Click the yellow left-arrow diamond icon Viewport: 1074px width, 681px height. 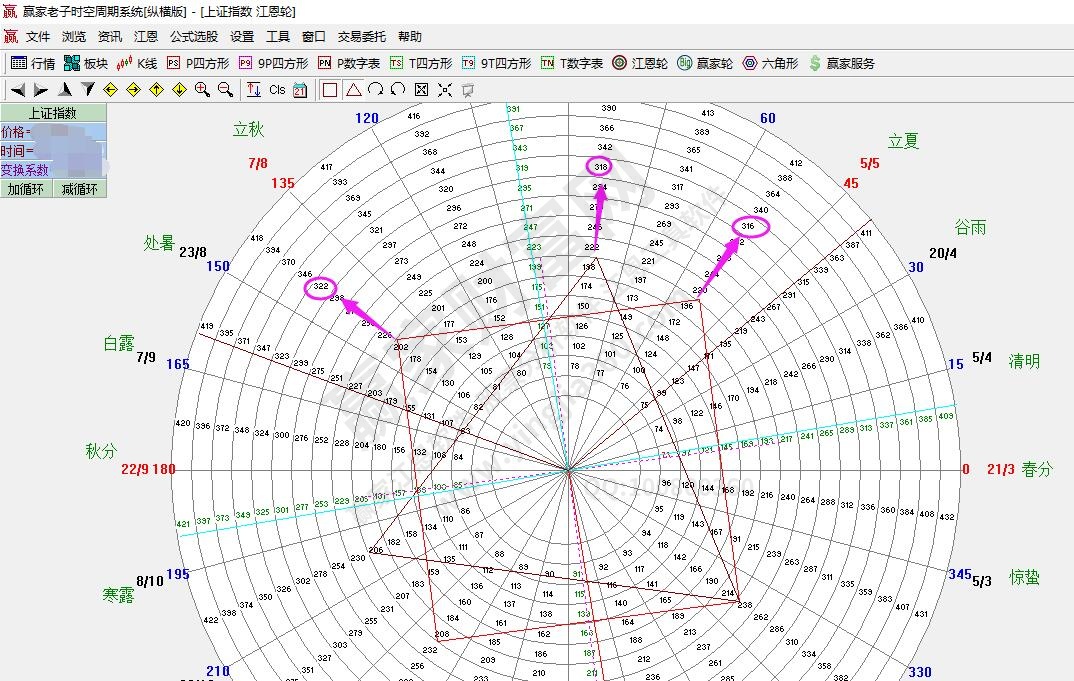point(110,90)
